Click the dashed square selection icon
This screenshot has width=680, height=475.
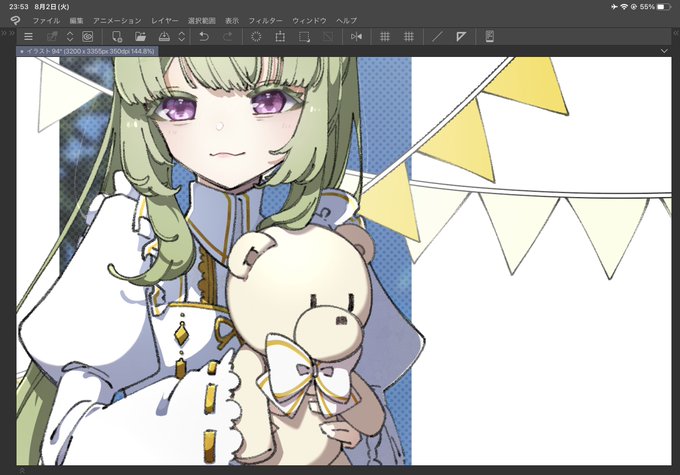(304, 37)
